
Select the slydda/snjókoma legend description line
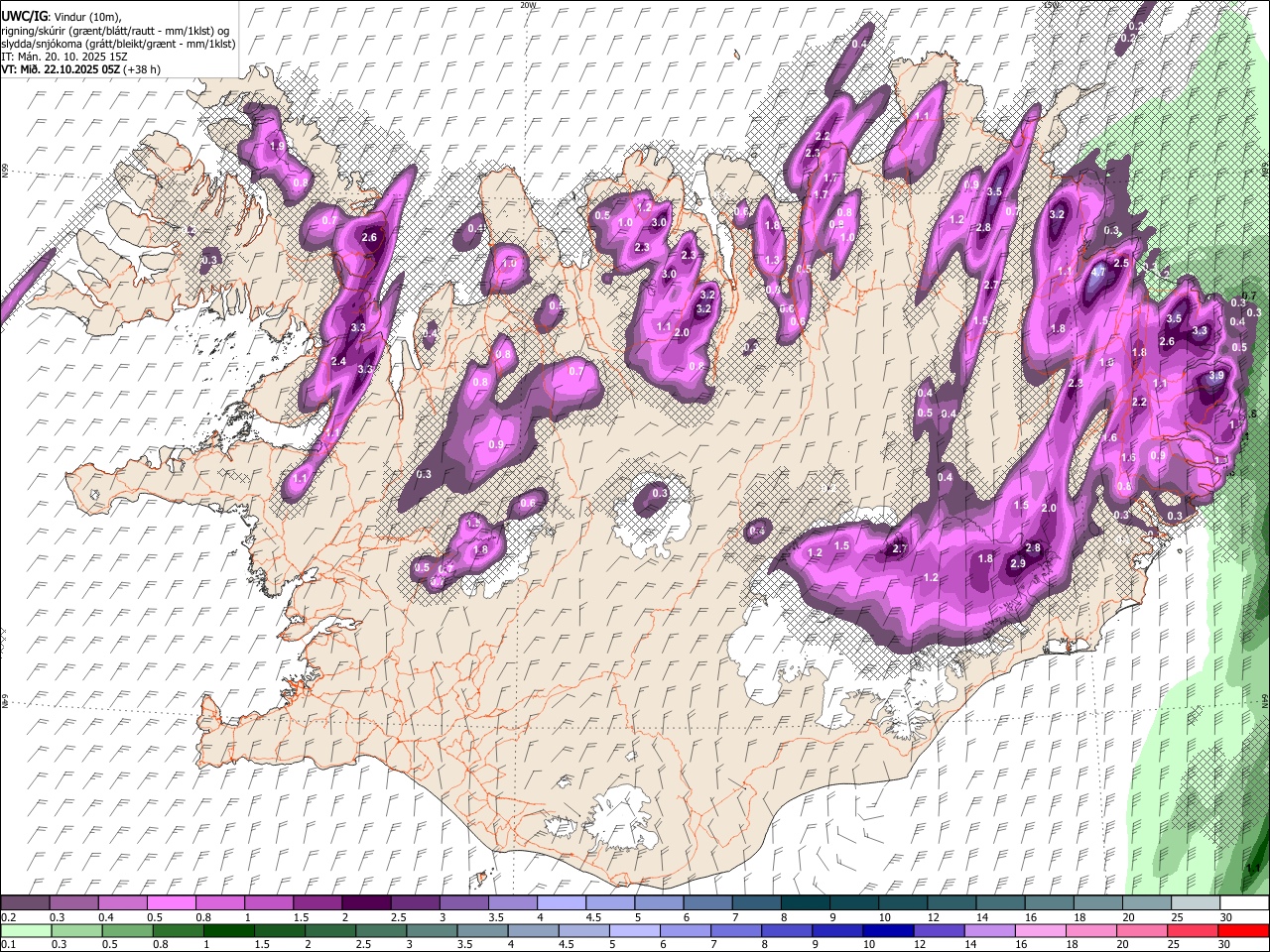click(118, 43)
